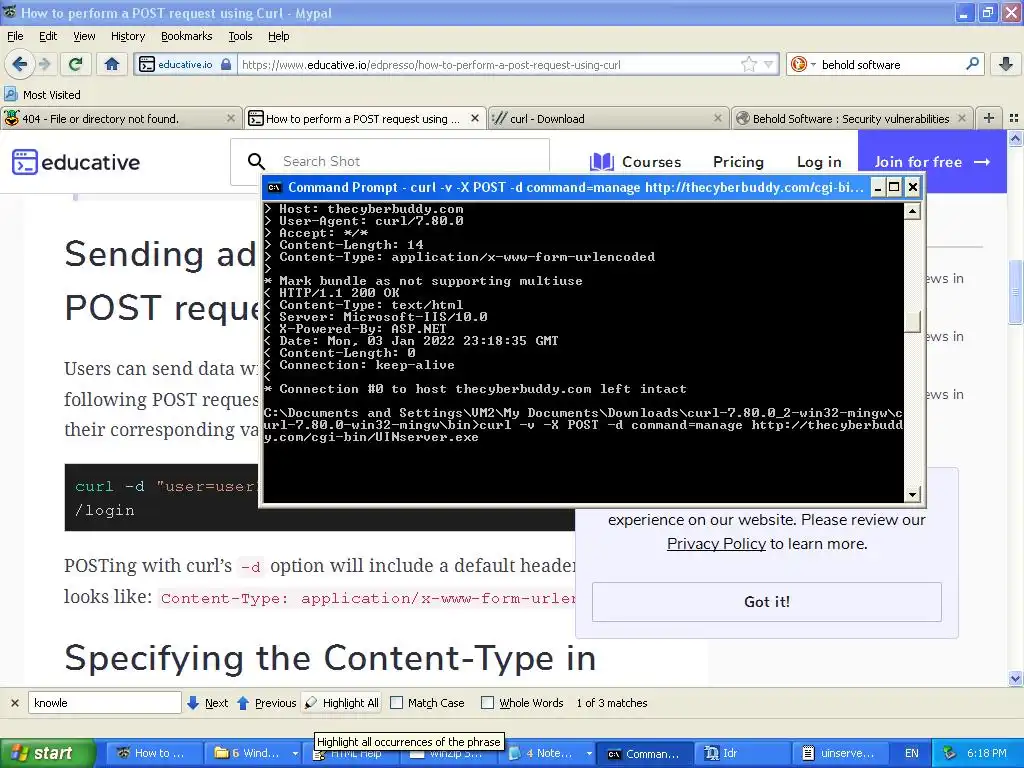The width and height of the screenshot is (1024, 768).
Task: Open the View menu
Action: pos(84,36)
